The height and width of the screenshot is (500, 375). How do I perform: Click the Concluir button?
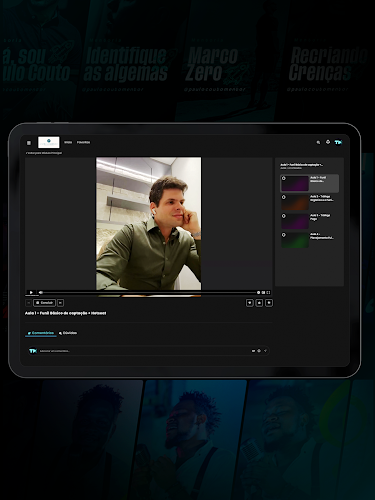click(x=44, y=303)
